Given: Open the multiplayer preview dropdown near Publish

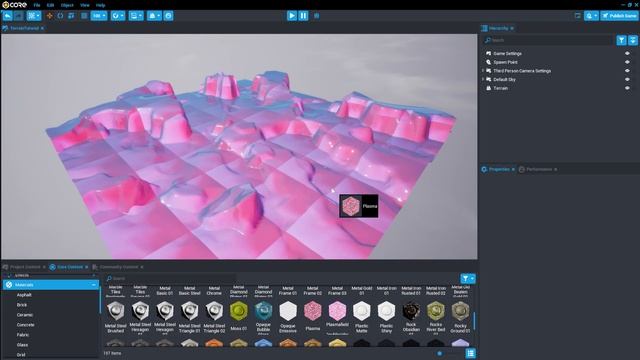Looking at the screenshot, I should coord(591,16).
